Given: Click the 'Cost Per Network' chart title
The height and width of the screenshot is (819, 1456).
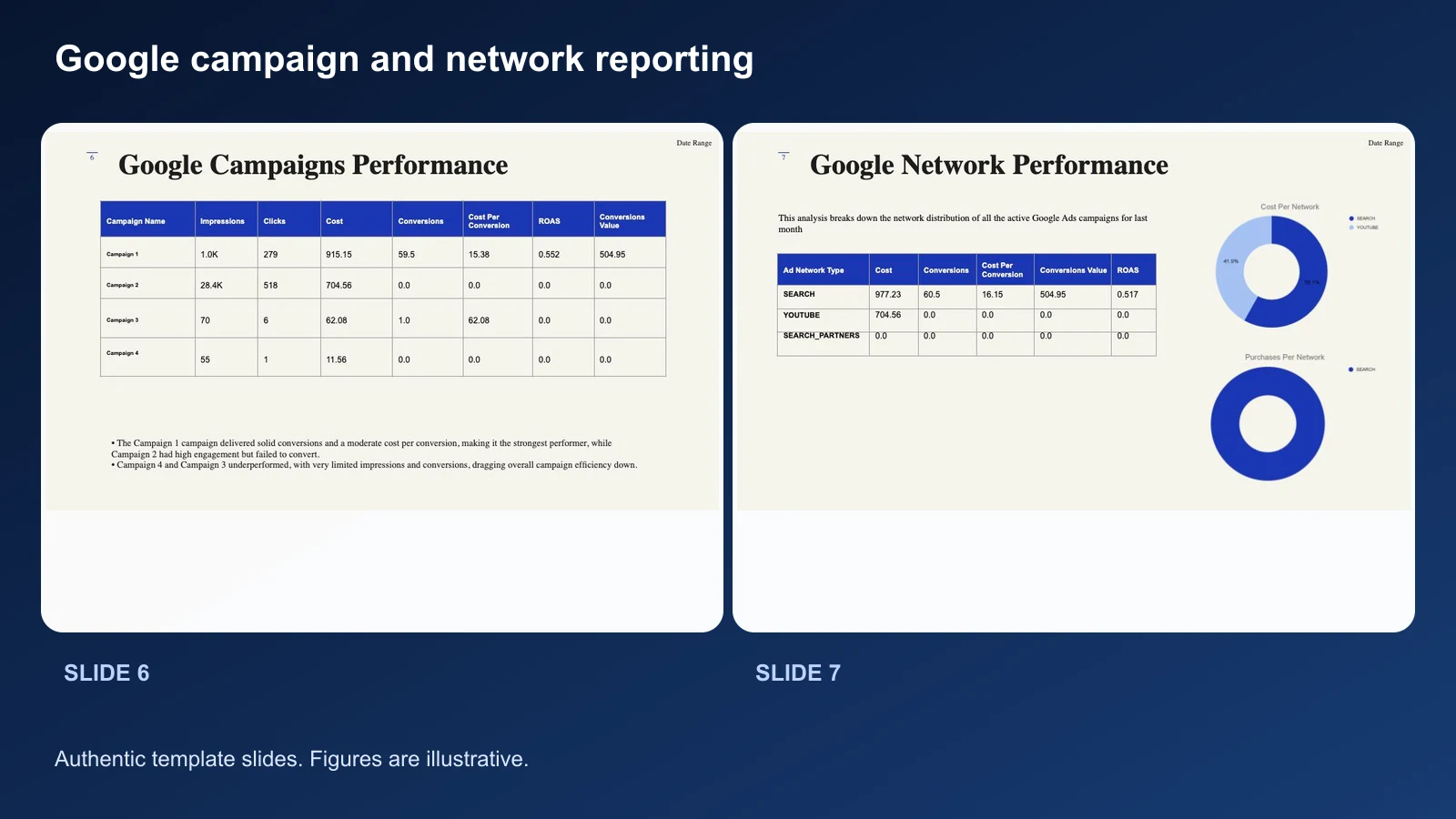Looking at the screenshot, I should tap(1289, 207).
